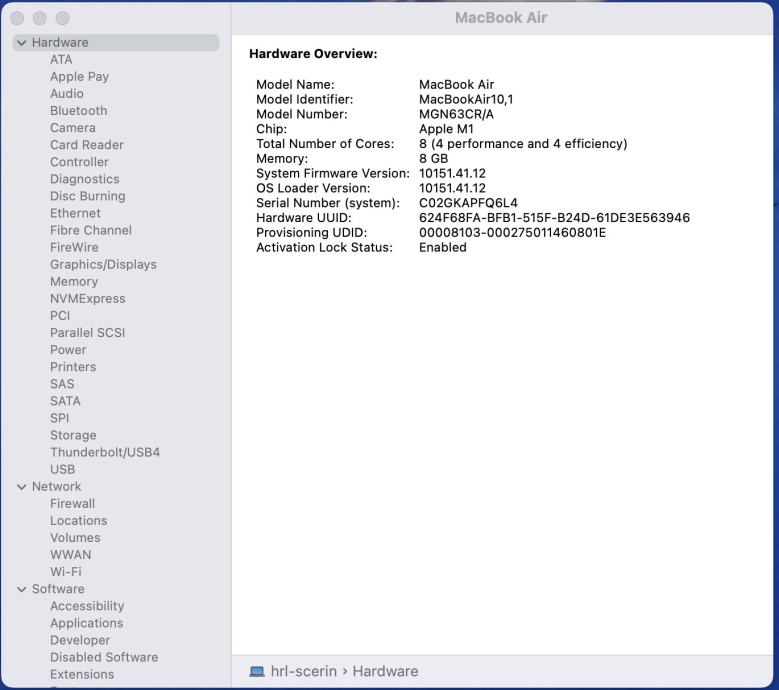The height and width of the screenshot is (690, 779).
Task: Select Fibre Channel entry
Action: pyautogui.click(x=91, y=230)
